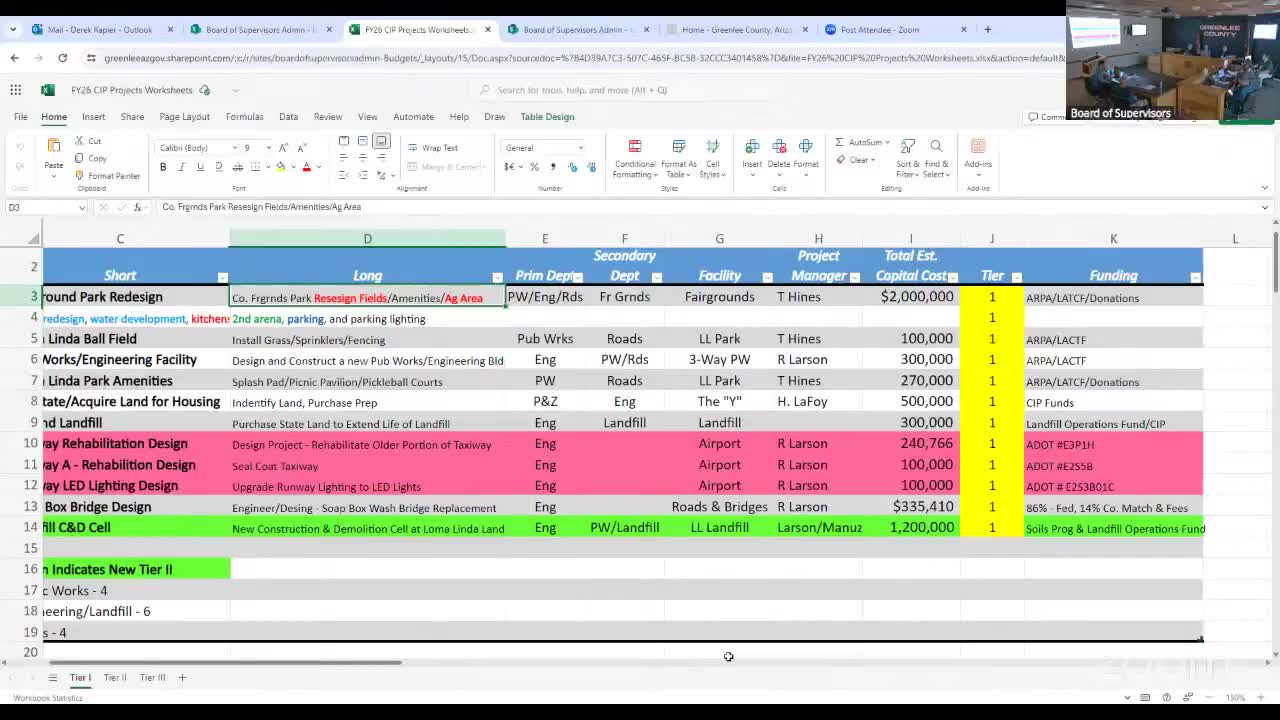Click the Format Painter icon
The width and height of the screenshot is (1280, 720).
point(80,176)
